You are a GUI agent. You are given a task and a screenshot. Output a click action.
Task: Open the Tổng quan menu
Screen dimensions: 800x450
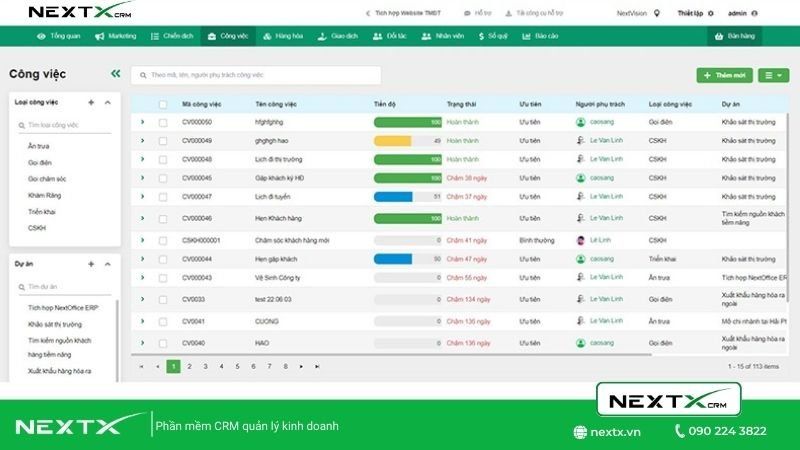point(58,36)
